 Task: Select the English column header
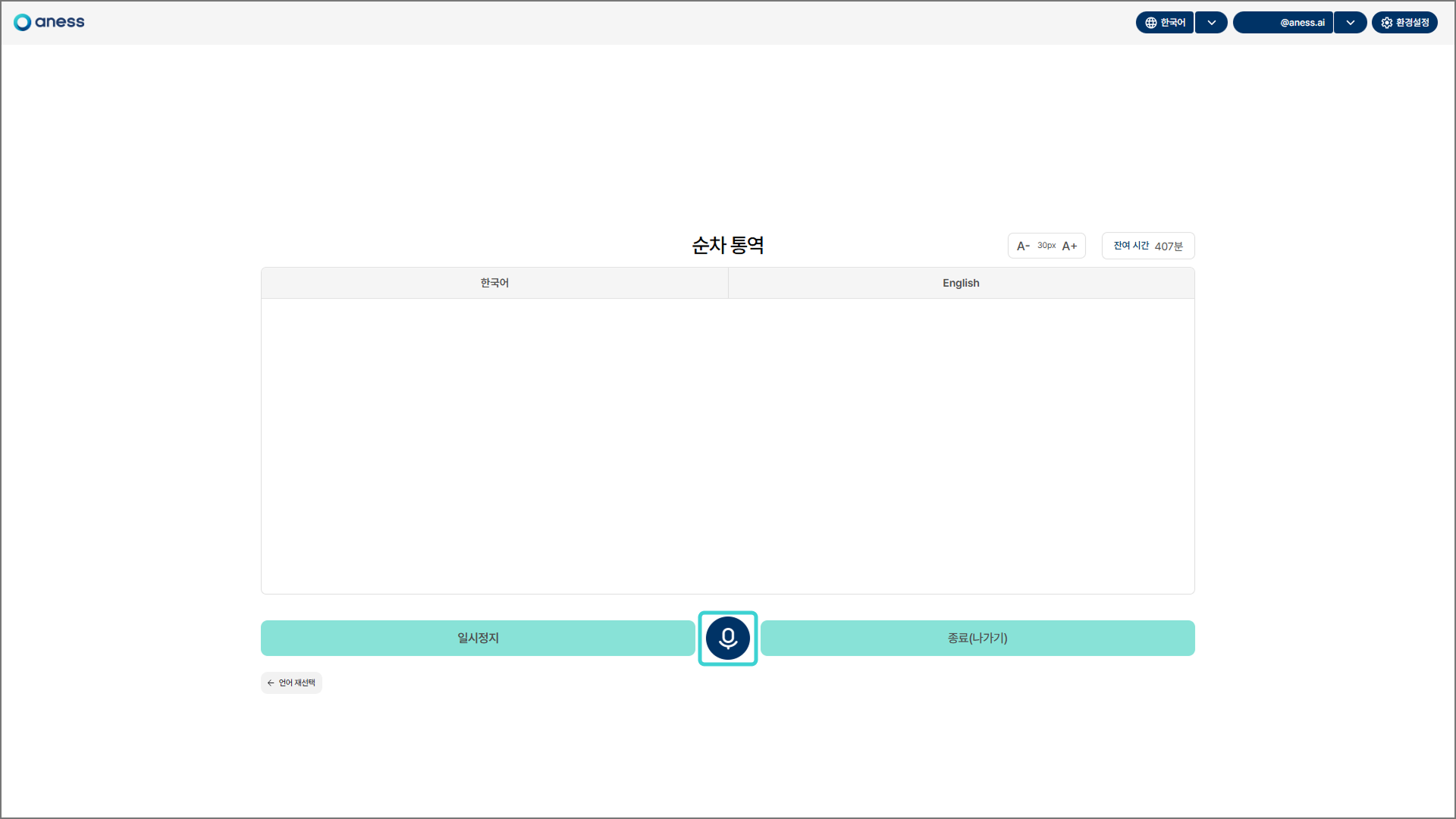pyautogui.click(x=961, y=283)
